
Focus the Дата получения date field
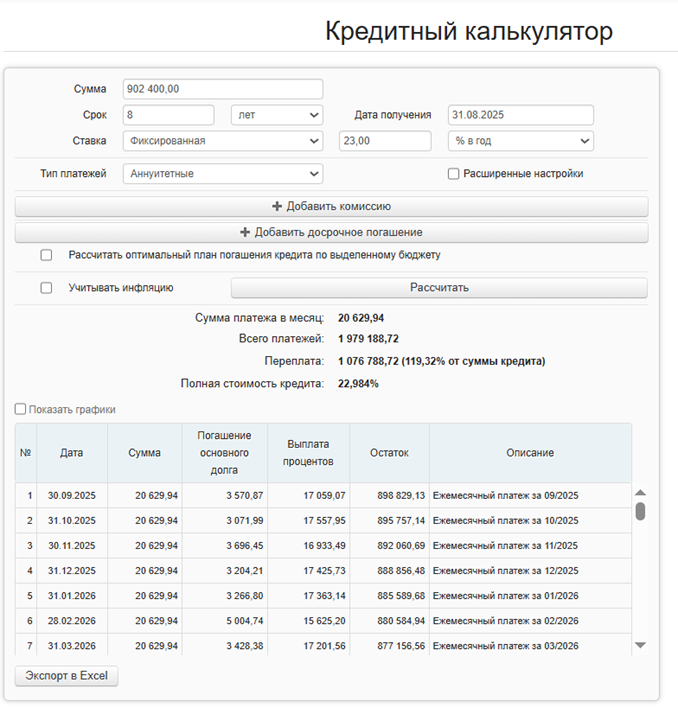pyautogui.click(x=520, y=115)
